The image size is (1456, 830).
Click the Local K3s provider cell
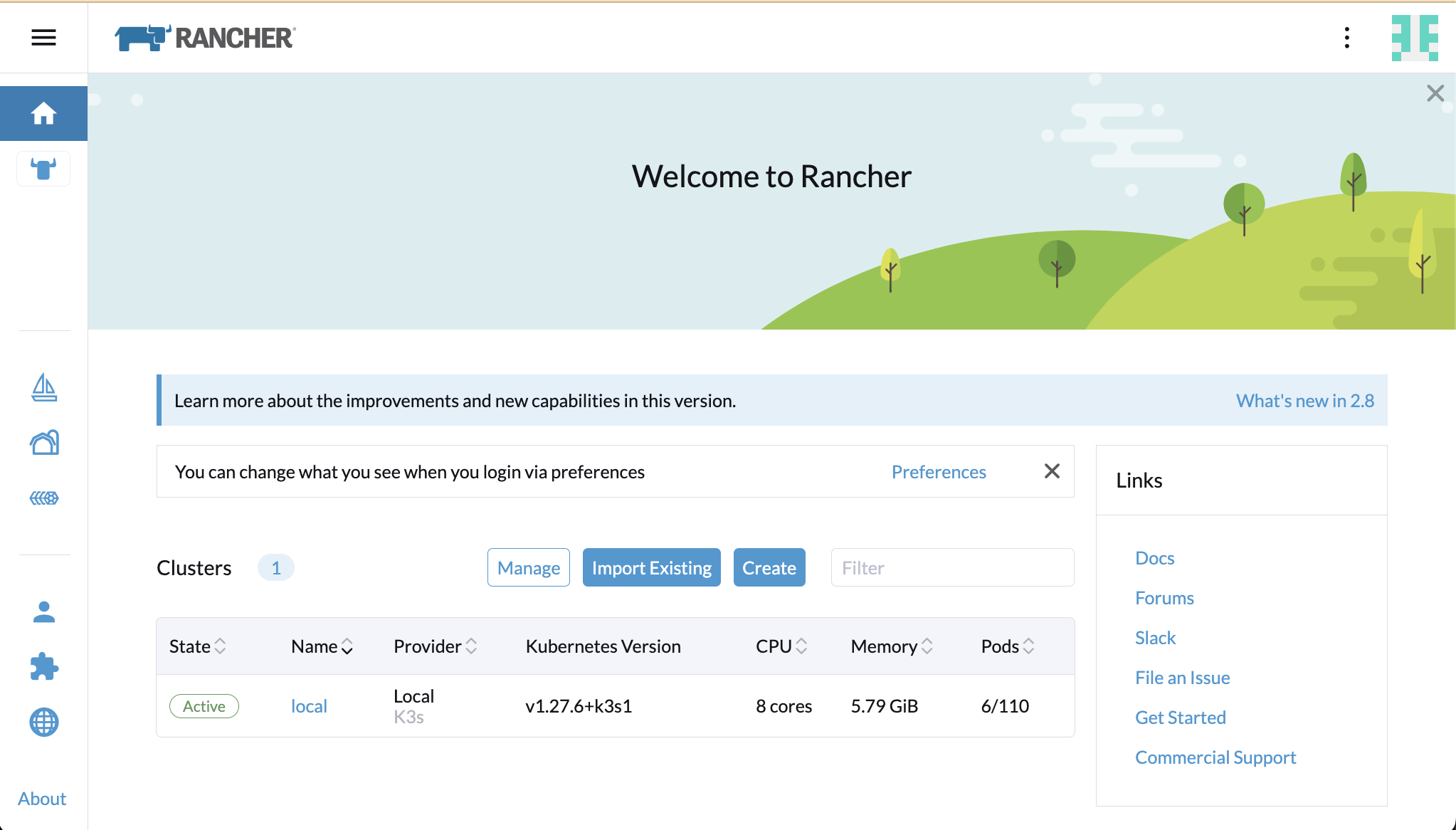coord(413,706)
